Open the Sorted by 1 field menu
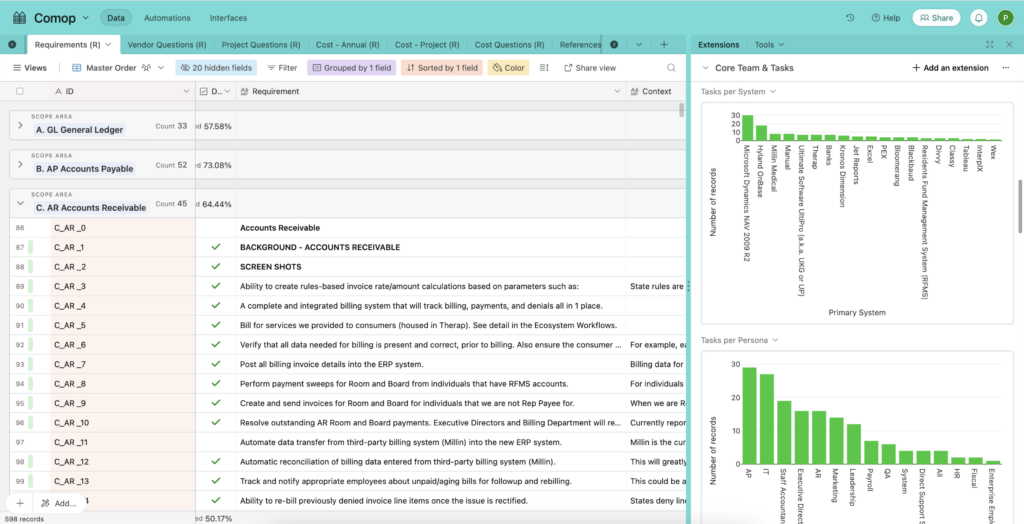The height and width of the screenshot is (524, 1024). tap(441, 67)
